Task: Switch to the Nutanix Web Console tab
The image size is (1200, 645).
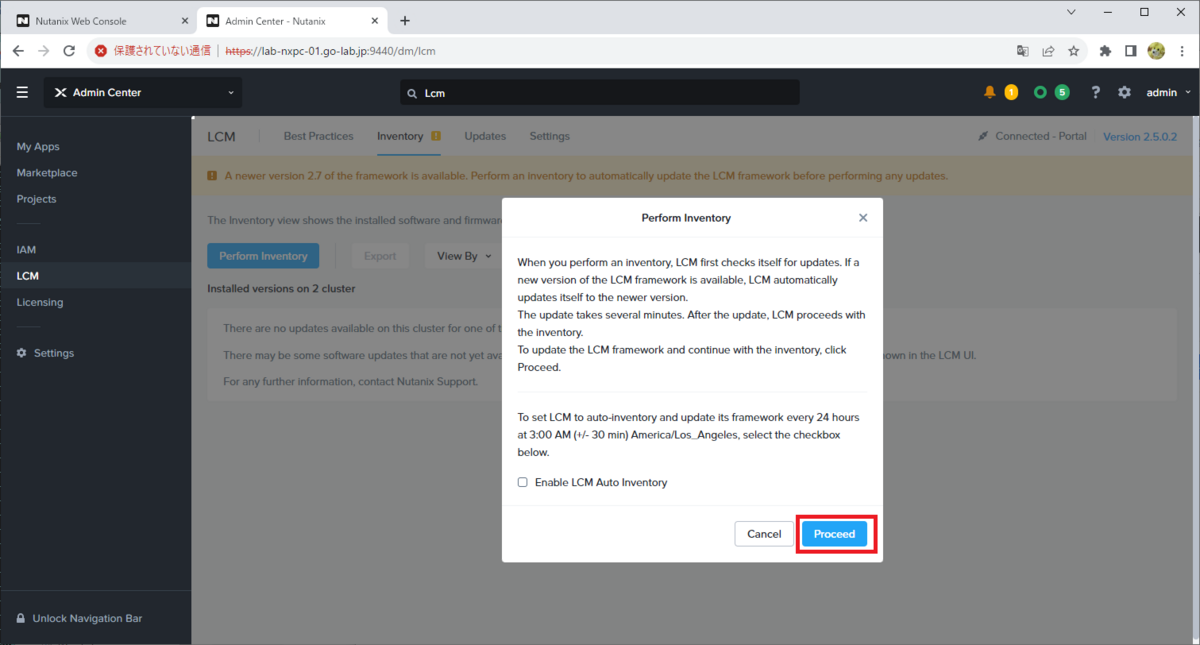Action: (x=98, y=21)
